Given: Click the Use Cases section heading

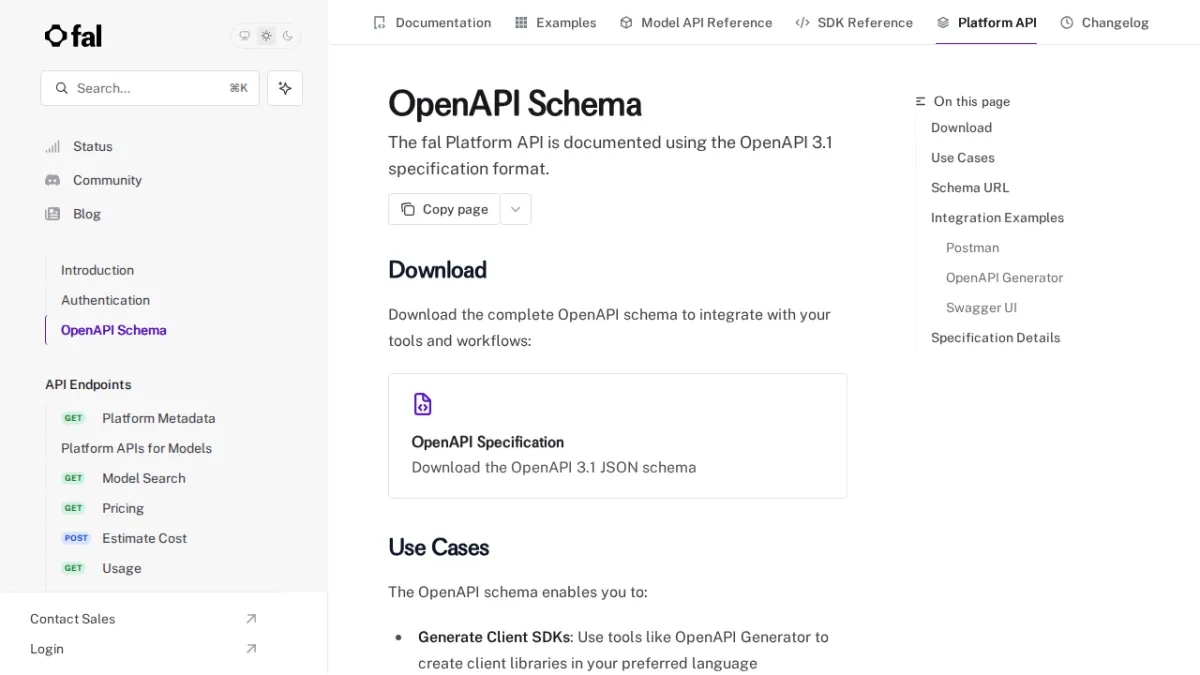Looking at the screenshot, I should click(x=439, y=548).
